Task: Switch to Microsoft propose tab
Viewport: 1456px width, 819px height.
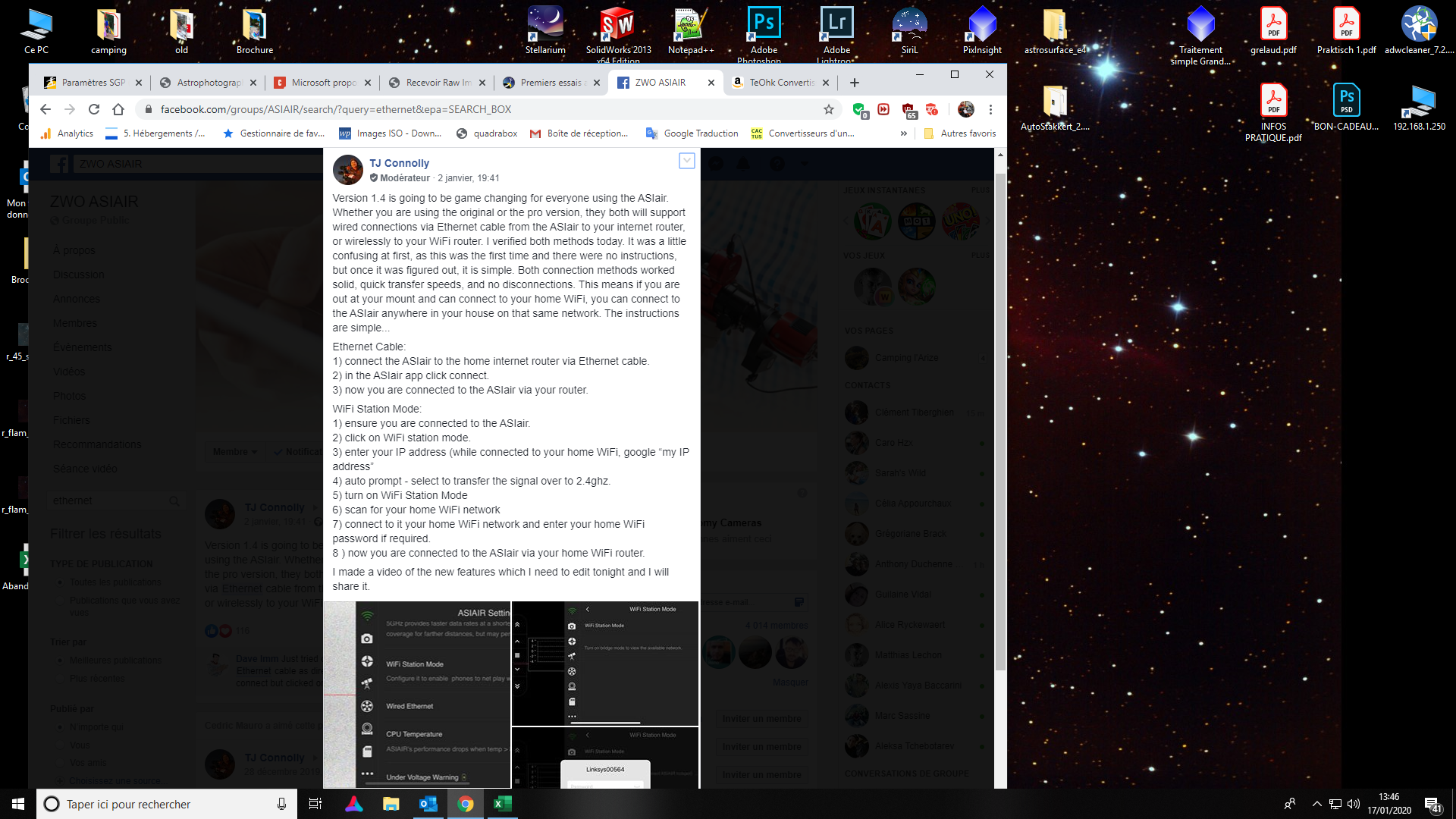Action: pos(322,83)
